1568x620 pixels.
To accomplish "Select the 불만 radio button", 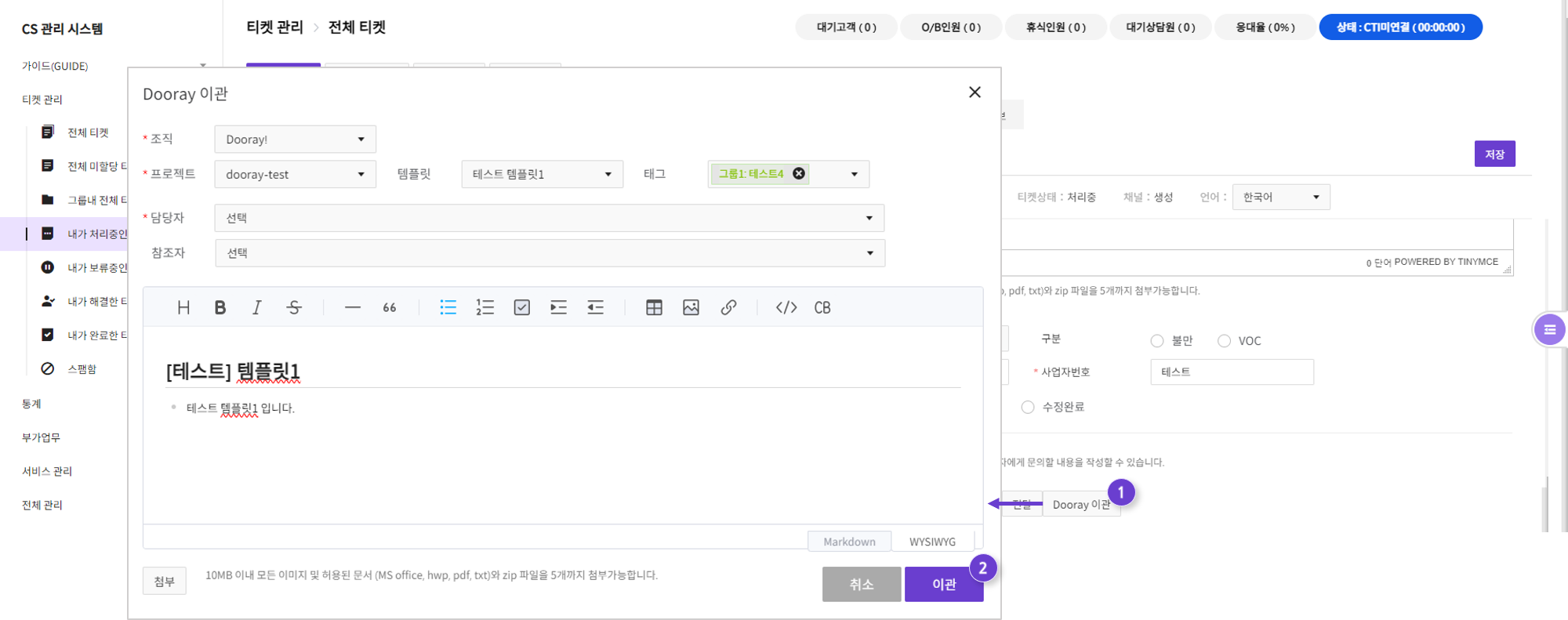I will click(x=1157, y=341).
